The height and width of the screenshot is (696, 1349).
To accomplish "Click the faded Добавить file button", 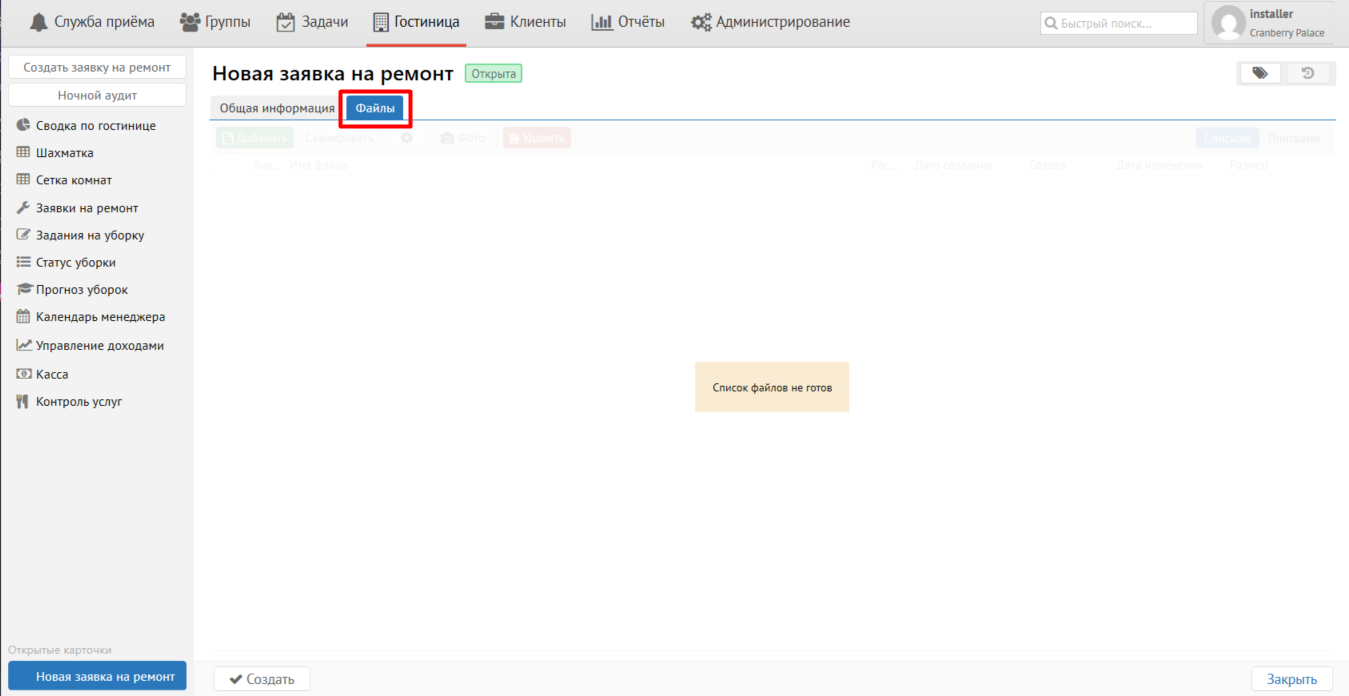I will [x=254, y=138].
